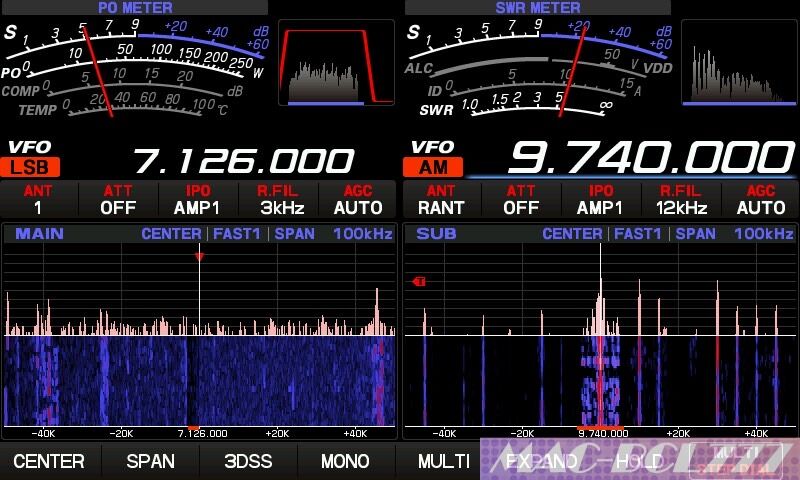
Task: Tap the sub VFO label above AM
Action: click(433, 147)
